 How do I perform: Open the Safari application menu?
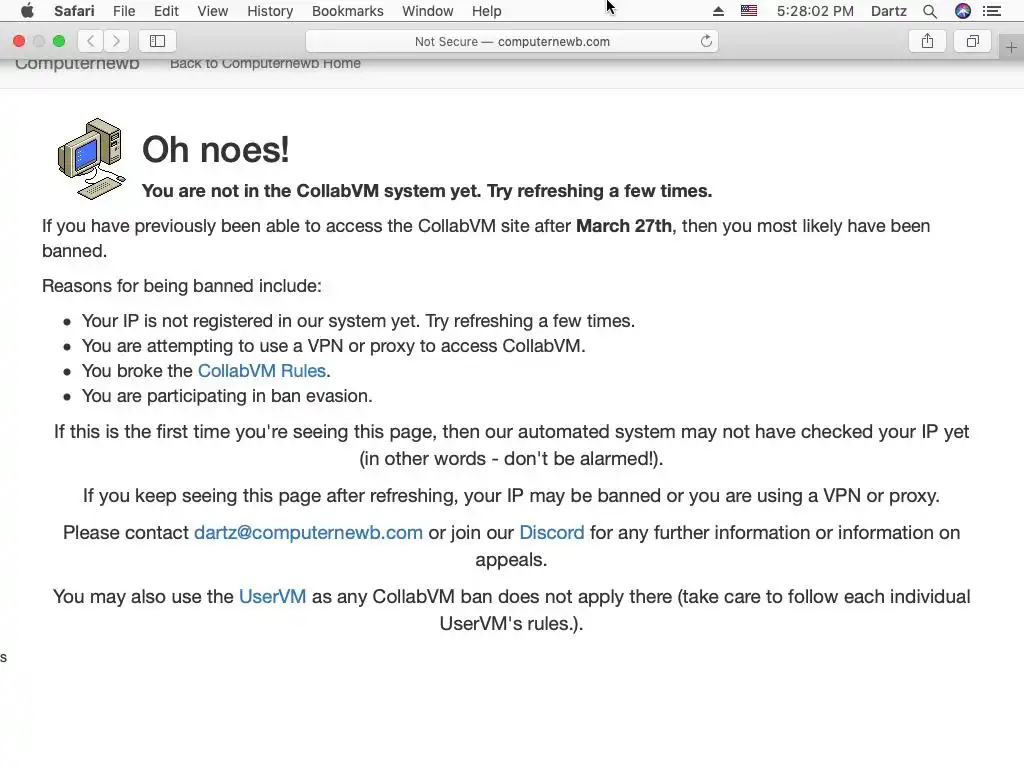(74, 11)
